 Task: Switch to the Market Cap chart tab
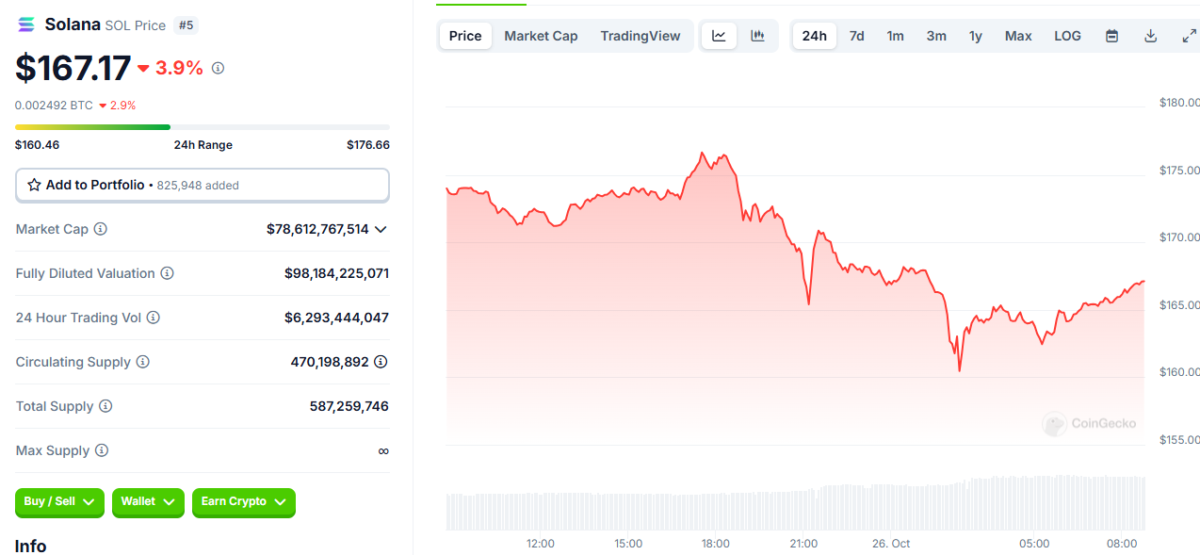541,36
